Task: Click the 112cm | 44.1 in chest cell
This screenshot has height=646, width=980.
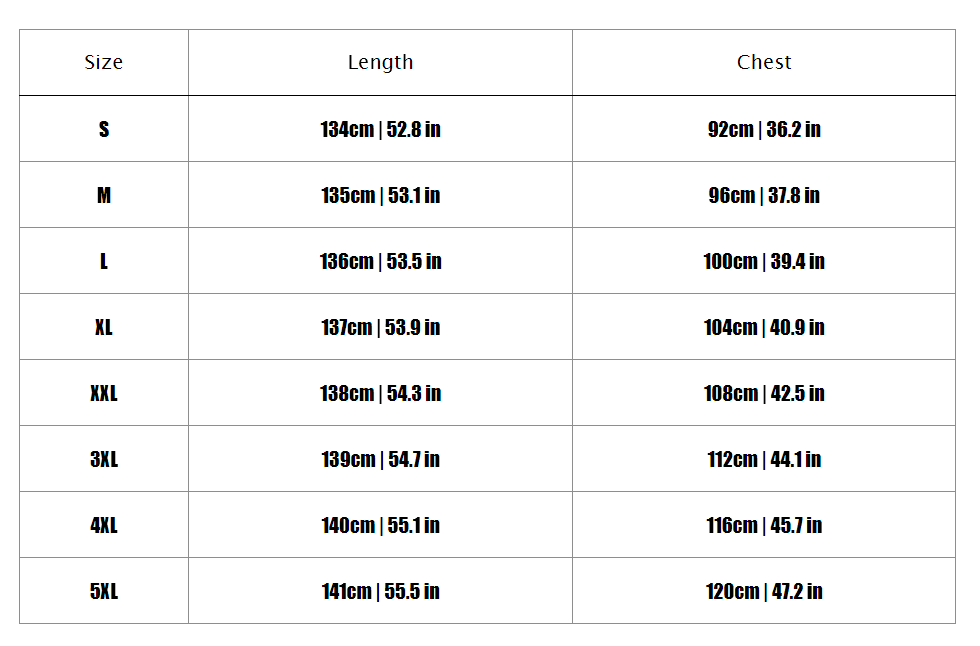Action: (764, 459)
